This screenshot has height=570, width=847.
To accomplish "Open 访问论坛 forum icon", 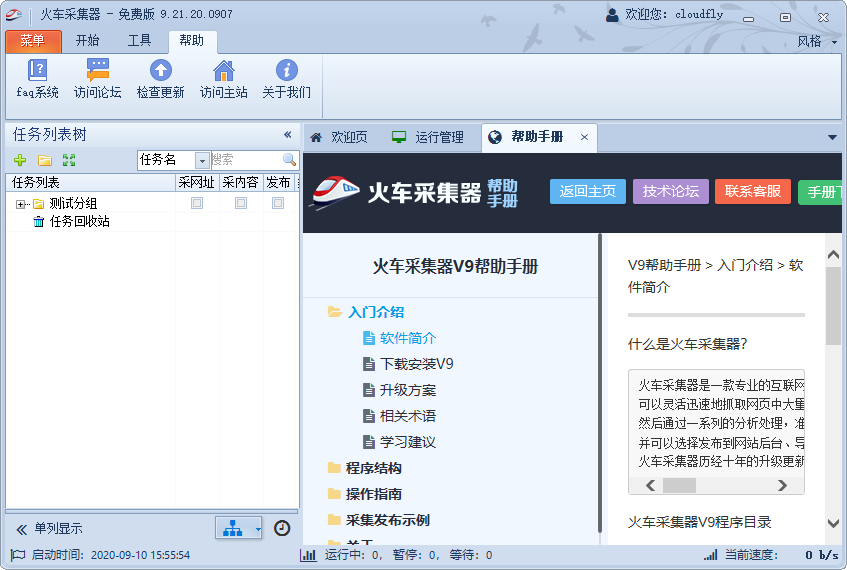I will [98, 70].
